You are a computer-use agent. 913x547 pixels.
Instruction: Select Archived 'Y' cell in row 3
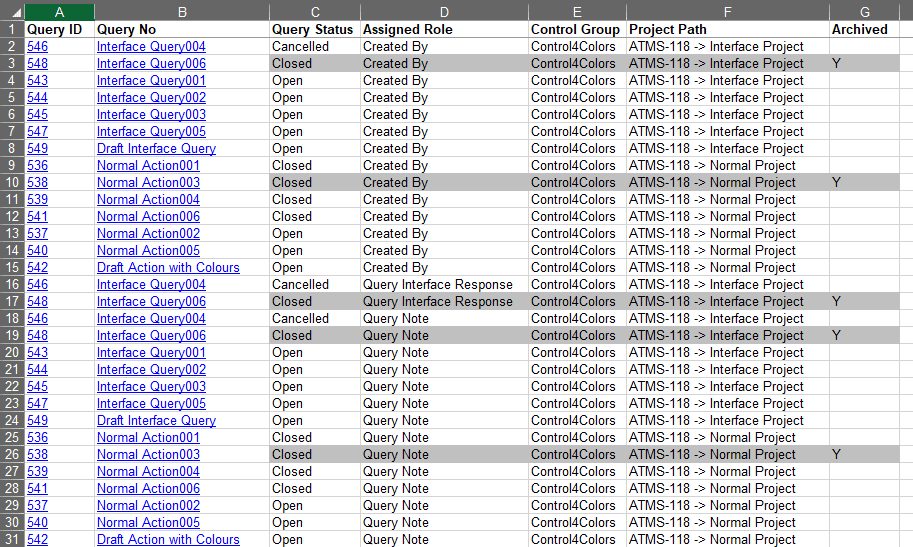(x=865, y=63)
